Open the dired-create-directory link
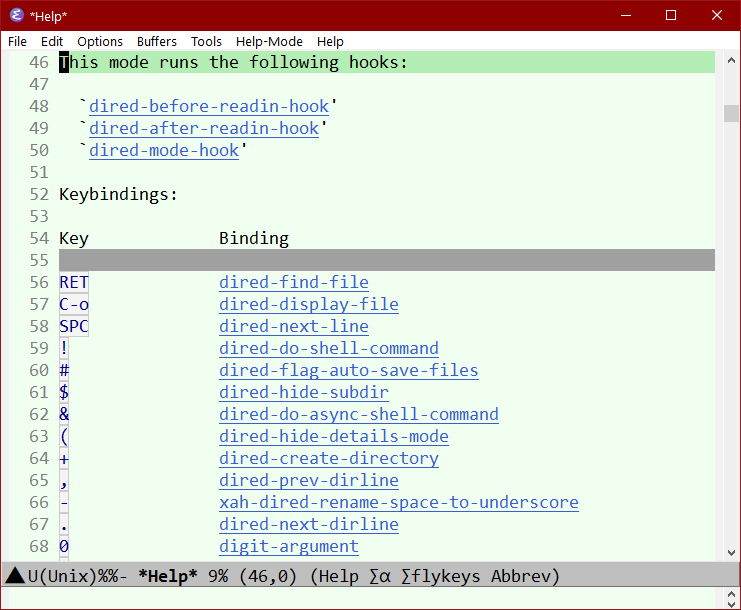Viewport: 741px width, 610px height. pos(328,458)
